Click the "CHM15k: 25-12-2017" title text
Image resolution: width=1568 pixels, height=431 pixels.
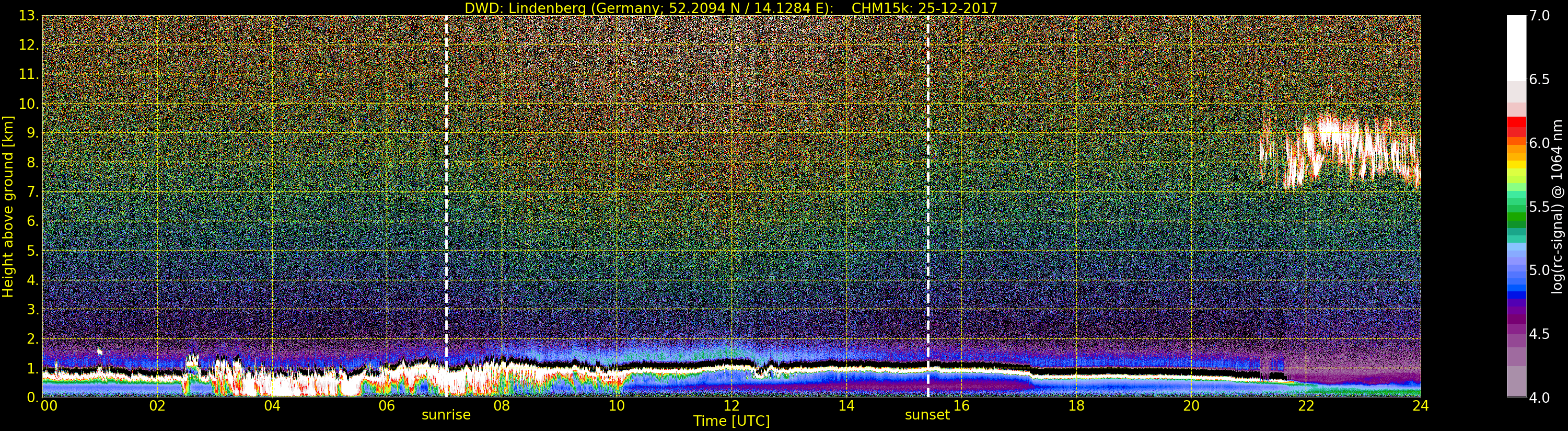coord(924,8)
